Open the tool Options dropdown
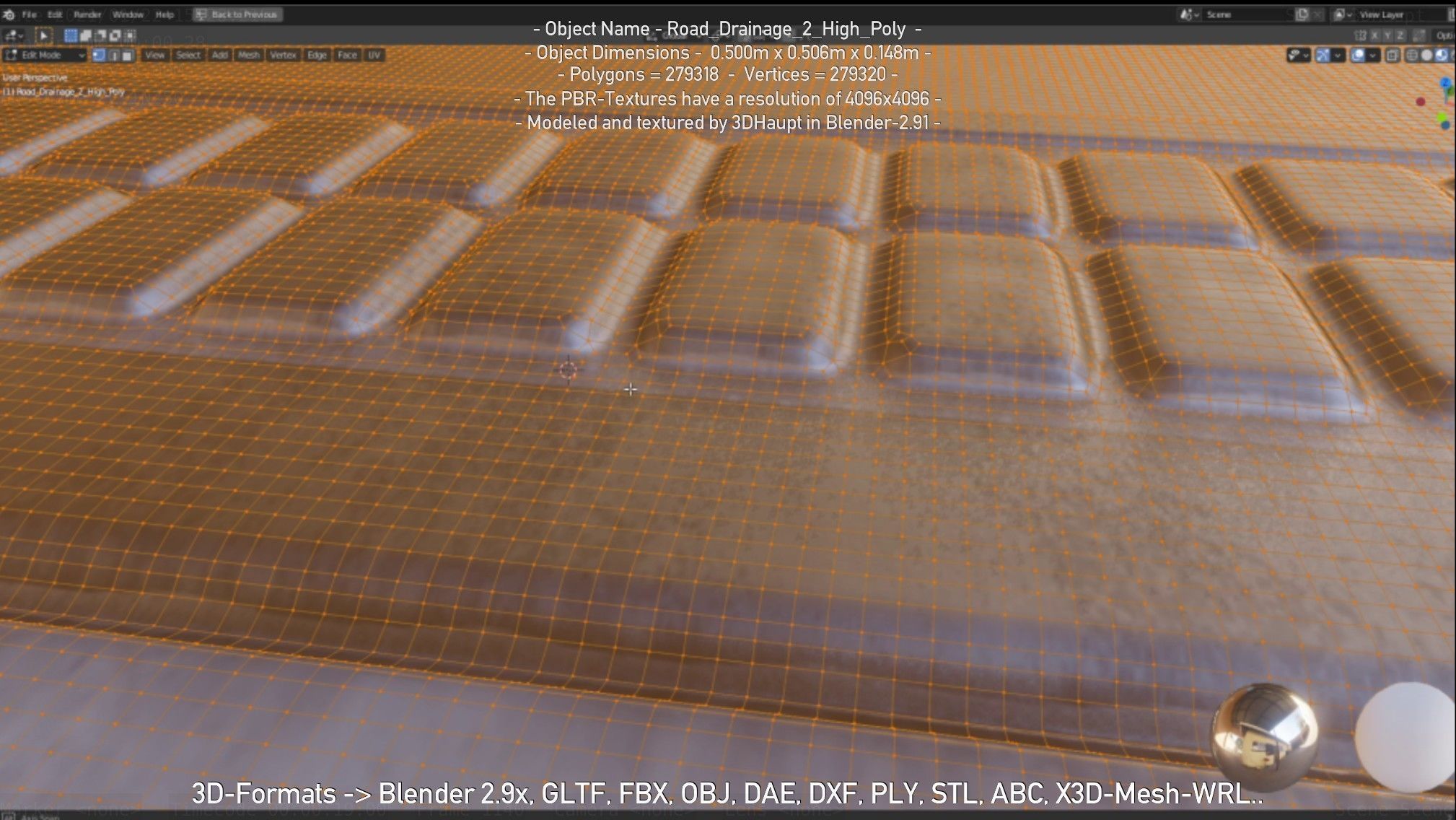 click(1444, 35)
